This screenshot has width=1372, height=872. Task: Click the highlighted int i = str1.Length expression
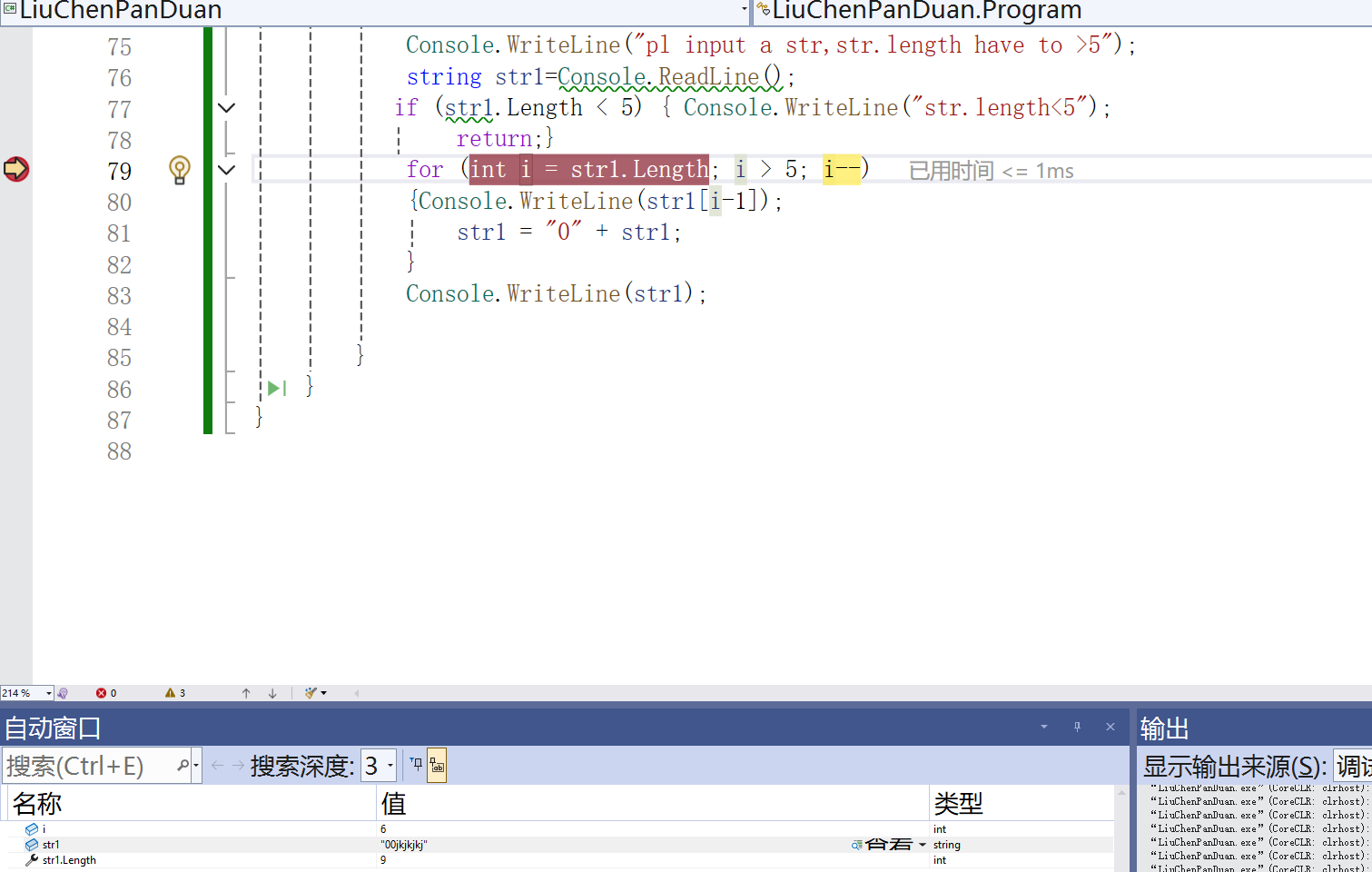[x=589, y=170]
